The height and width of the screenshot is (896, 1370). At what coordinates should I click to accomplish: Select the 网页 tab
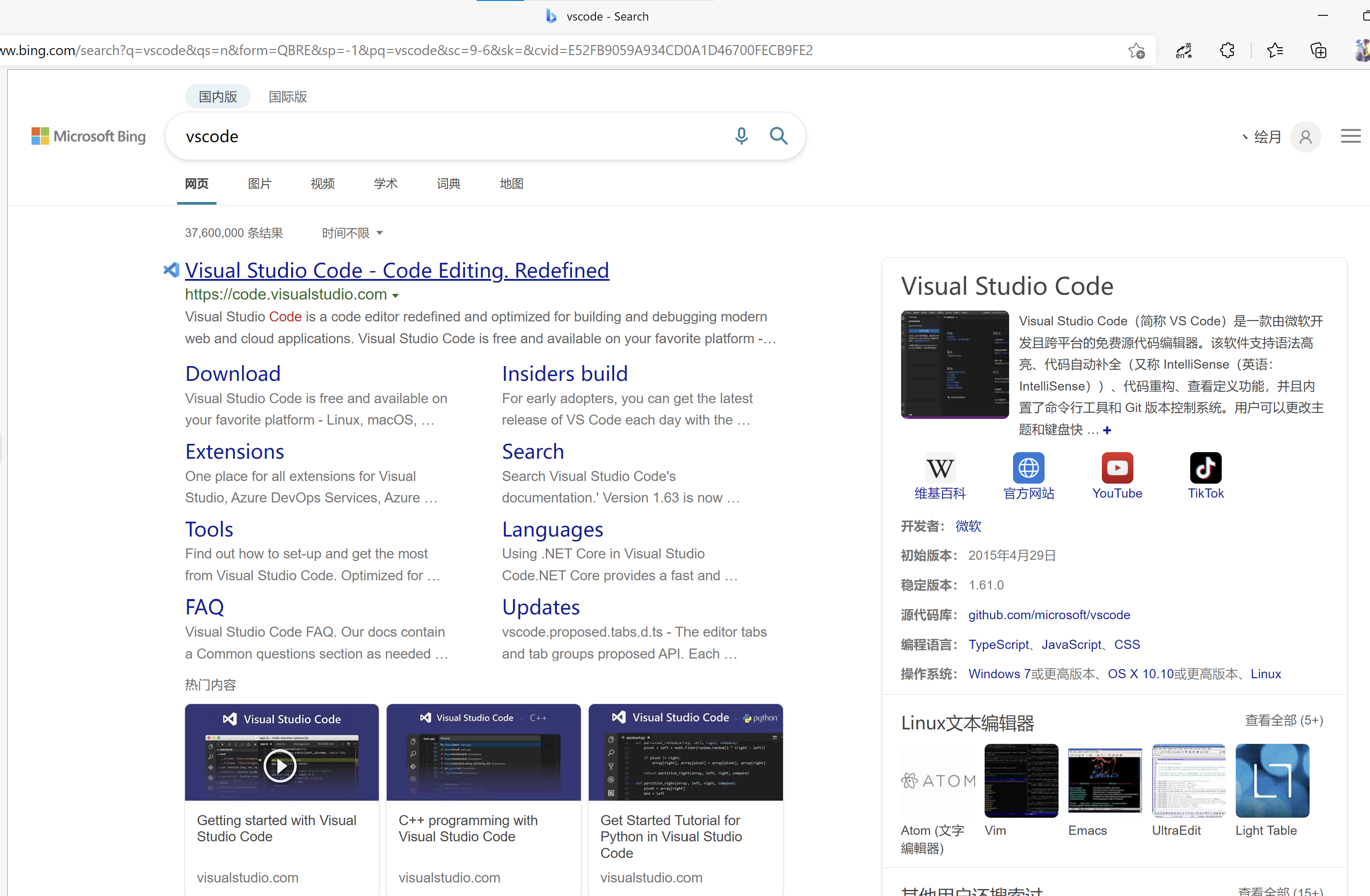click(196, 184)
